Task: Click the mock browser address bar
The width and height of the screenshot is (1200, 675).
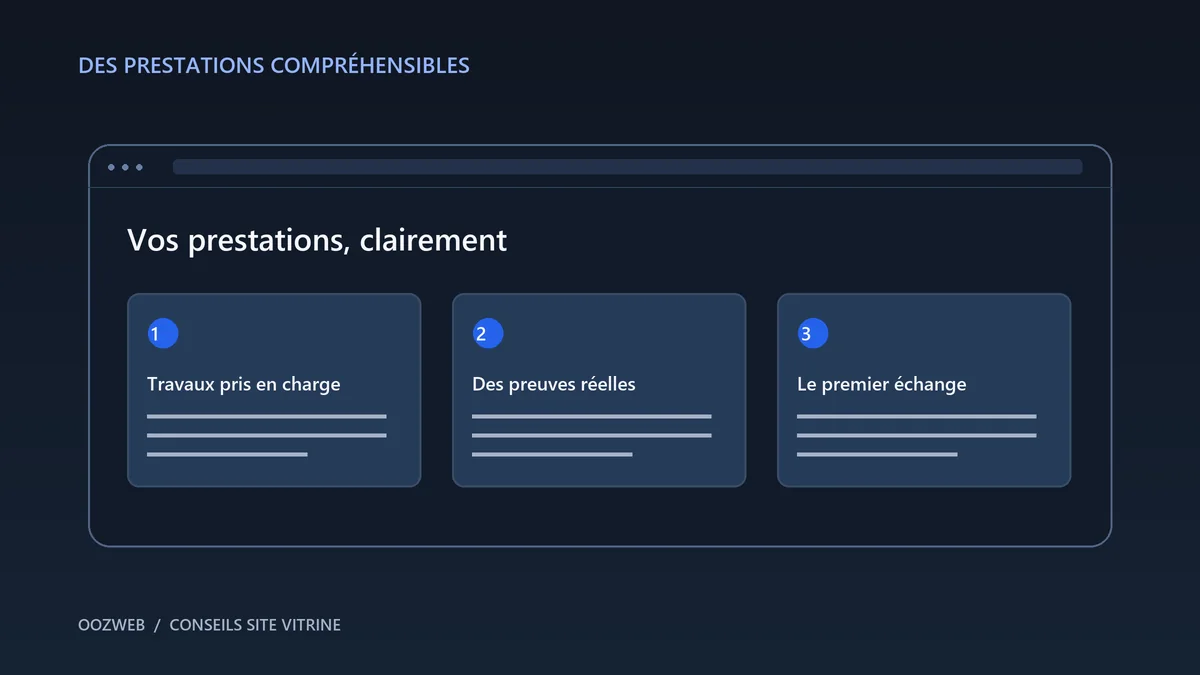Action: point(627,167)
